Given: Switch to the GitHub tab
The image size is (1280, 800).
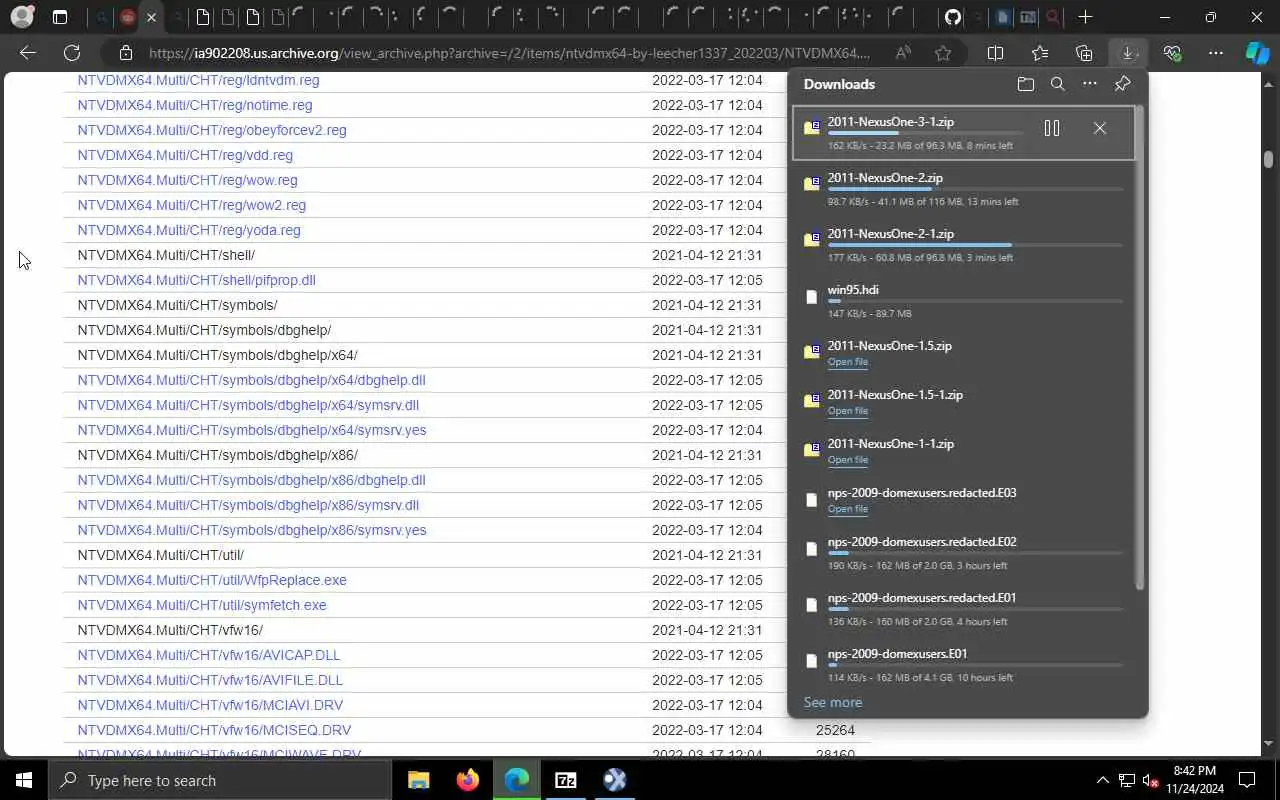Looking at the screenshot, I should [x=952, y=17].
